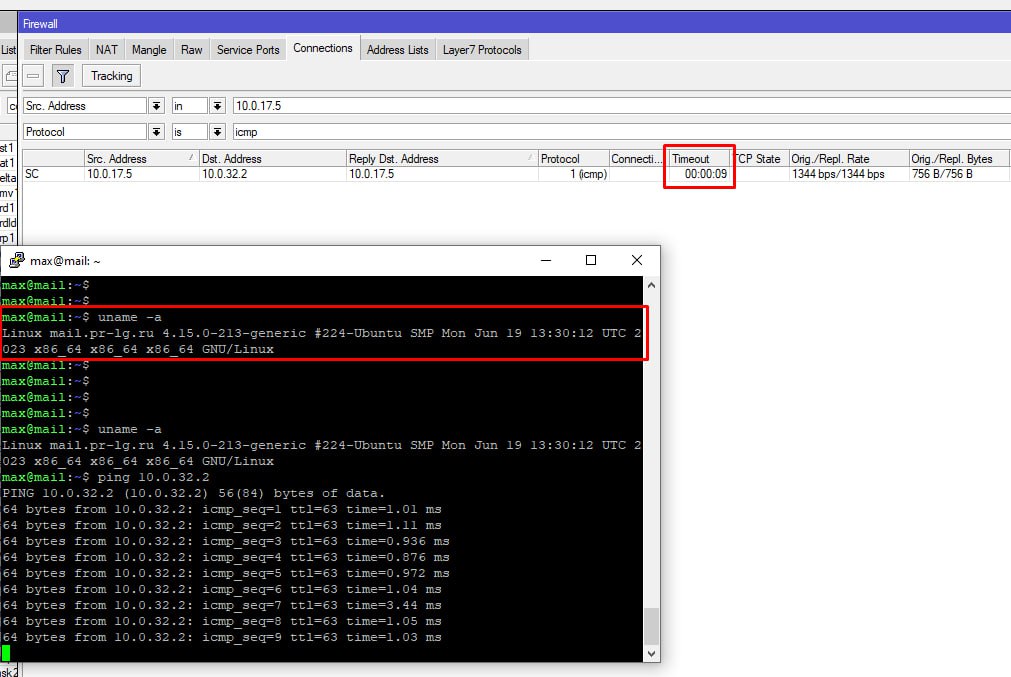Open the Src. Address filter field dropdown
The width and height of the screenshot is (1011, 677).
click(x=157, y=106)
